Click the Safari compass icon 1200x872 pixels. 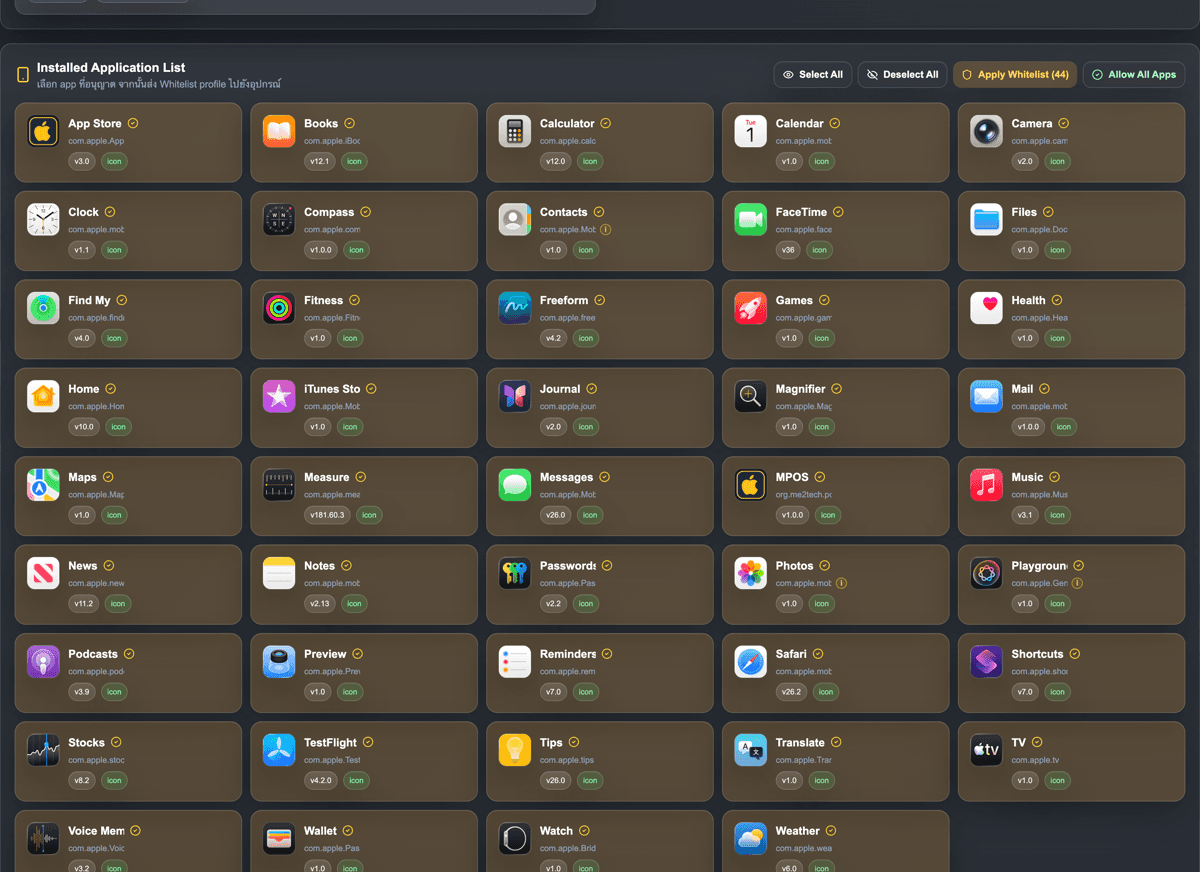pos(751,662)
